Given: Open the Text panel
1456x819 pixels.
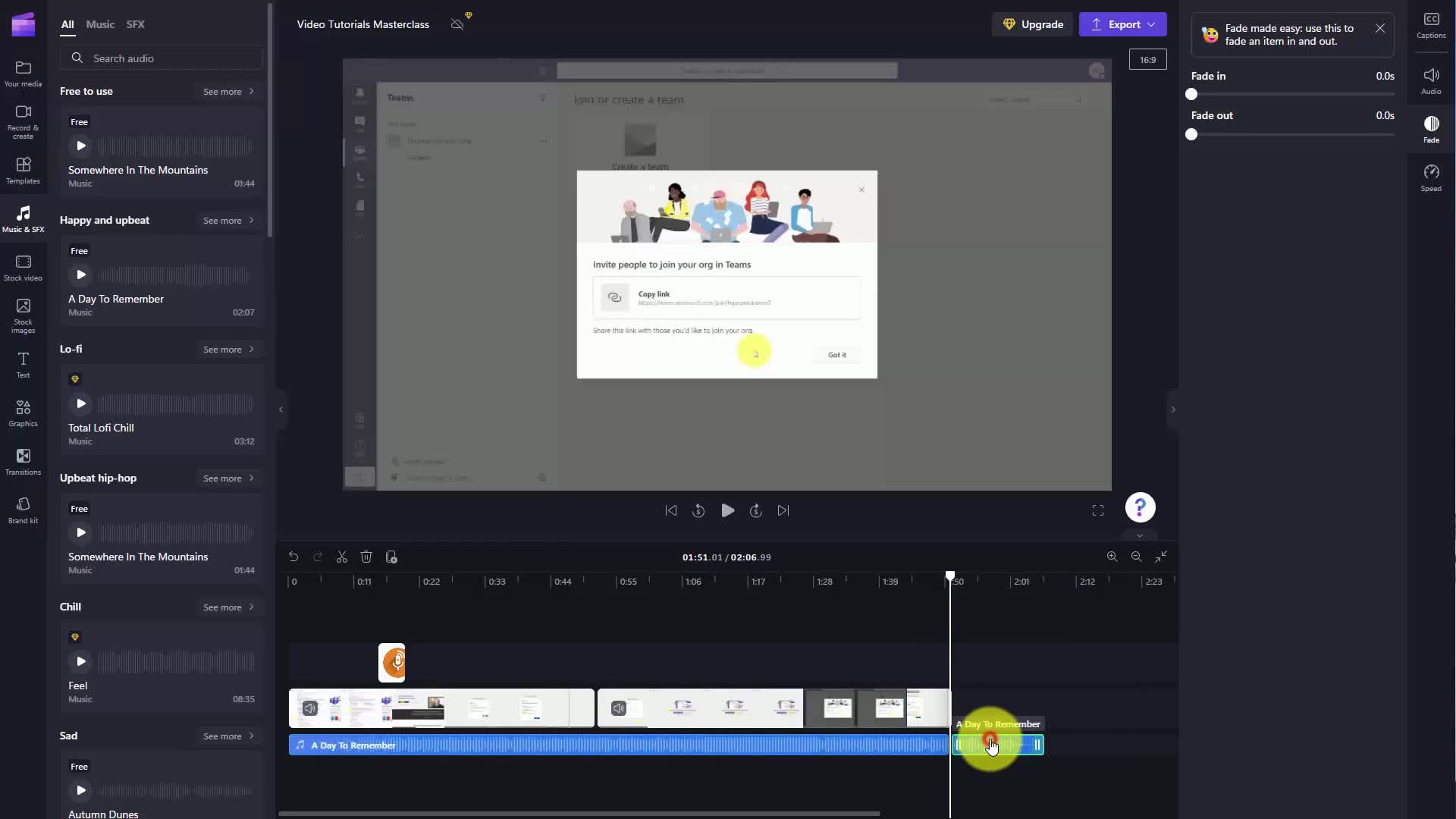Looking at the screenshot, I should [x=23, y=365].
